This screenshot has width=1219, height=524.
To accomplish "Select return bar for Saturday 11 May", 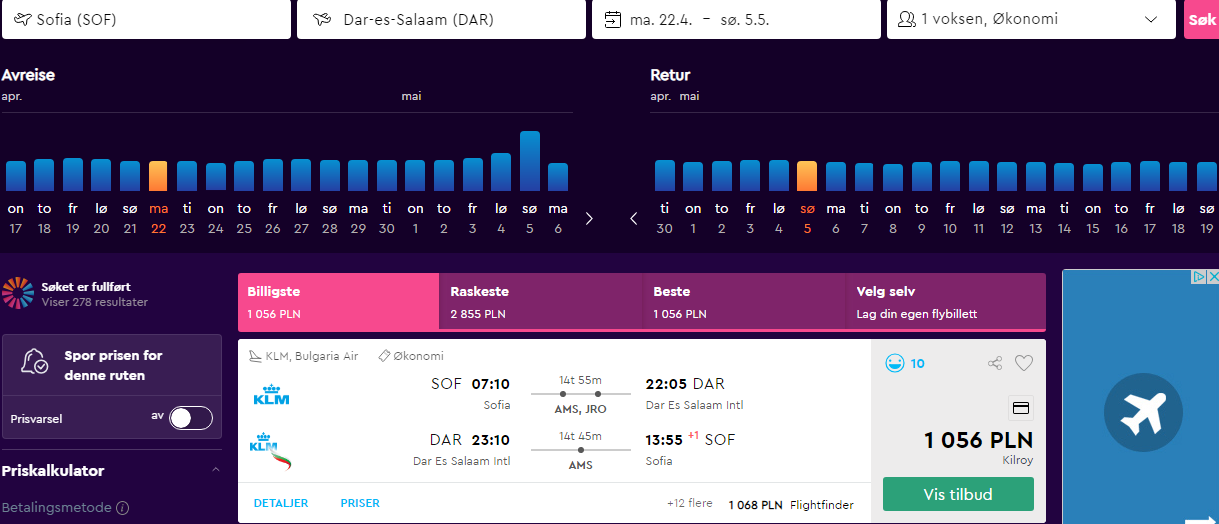I will pos(978,176).
